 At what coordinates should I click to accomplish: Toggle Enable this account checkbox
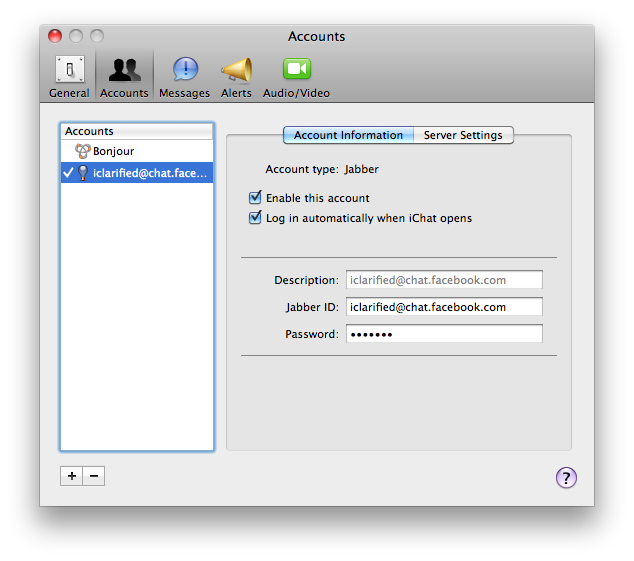click(x=255, y=197)
